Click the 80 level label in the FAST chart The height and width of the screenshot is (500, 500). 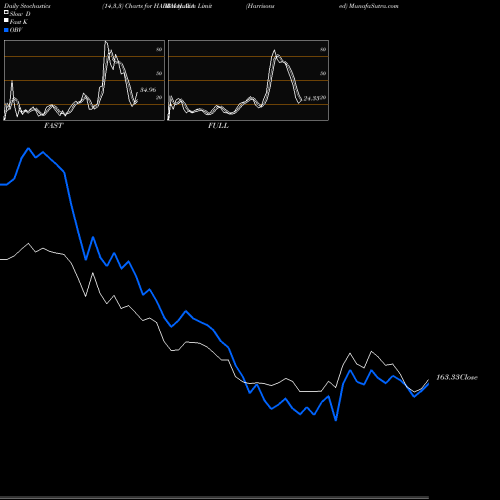click(x=159, y=49)
